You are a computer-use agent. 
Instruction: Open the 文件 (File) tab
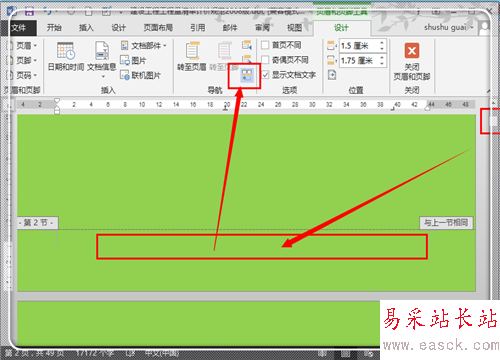[19, 28]
